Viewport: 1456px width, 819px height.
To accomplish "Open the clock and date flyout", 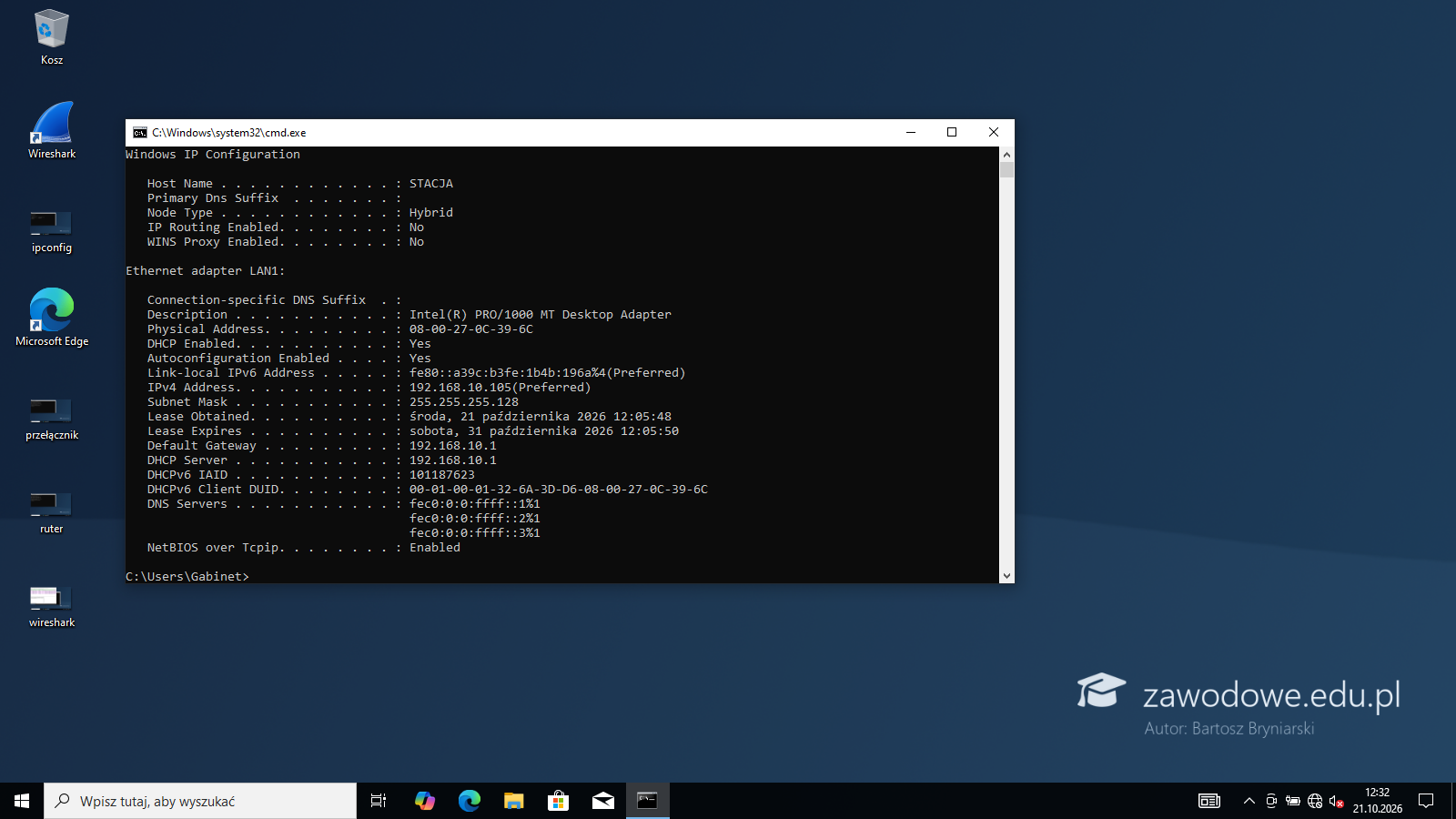I will coord(1378,801).
